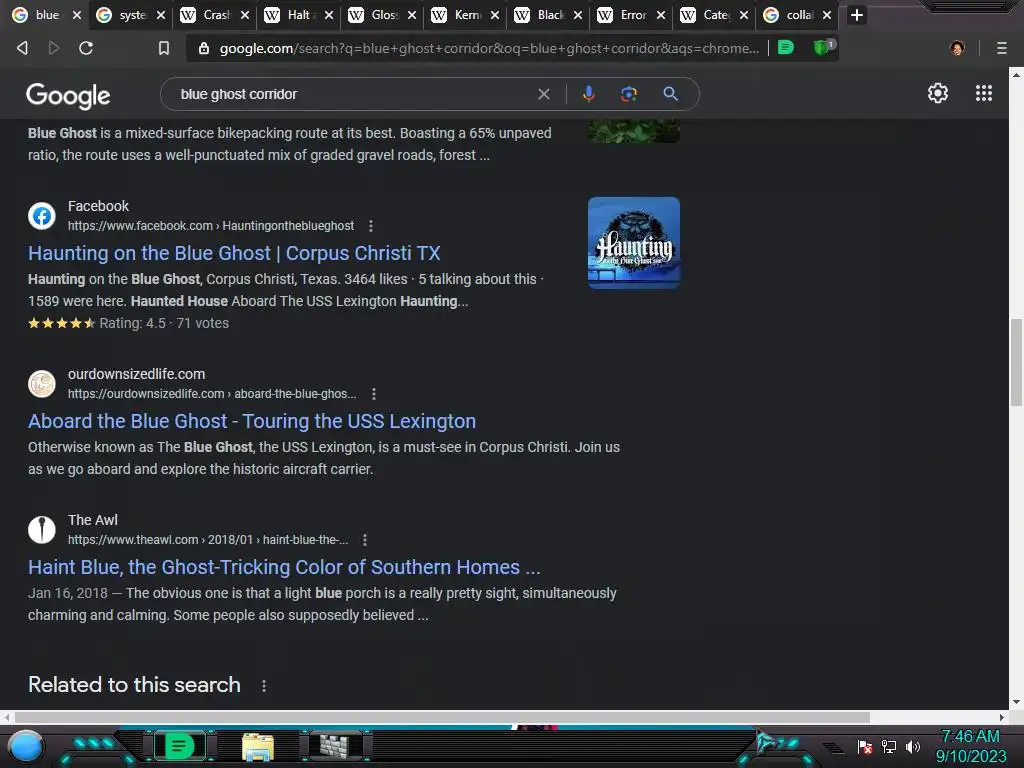
Task: Click the theawl.com result URL
Action: [208, 540]
